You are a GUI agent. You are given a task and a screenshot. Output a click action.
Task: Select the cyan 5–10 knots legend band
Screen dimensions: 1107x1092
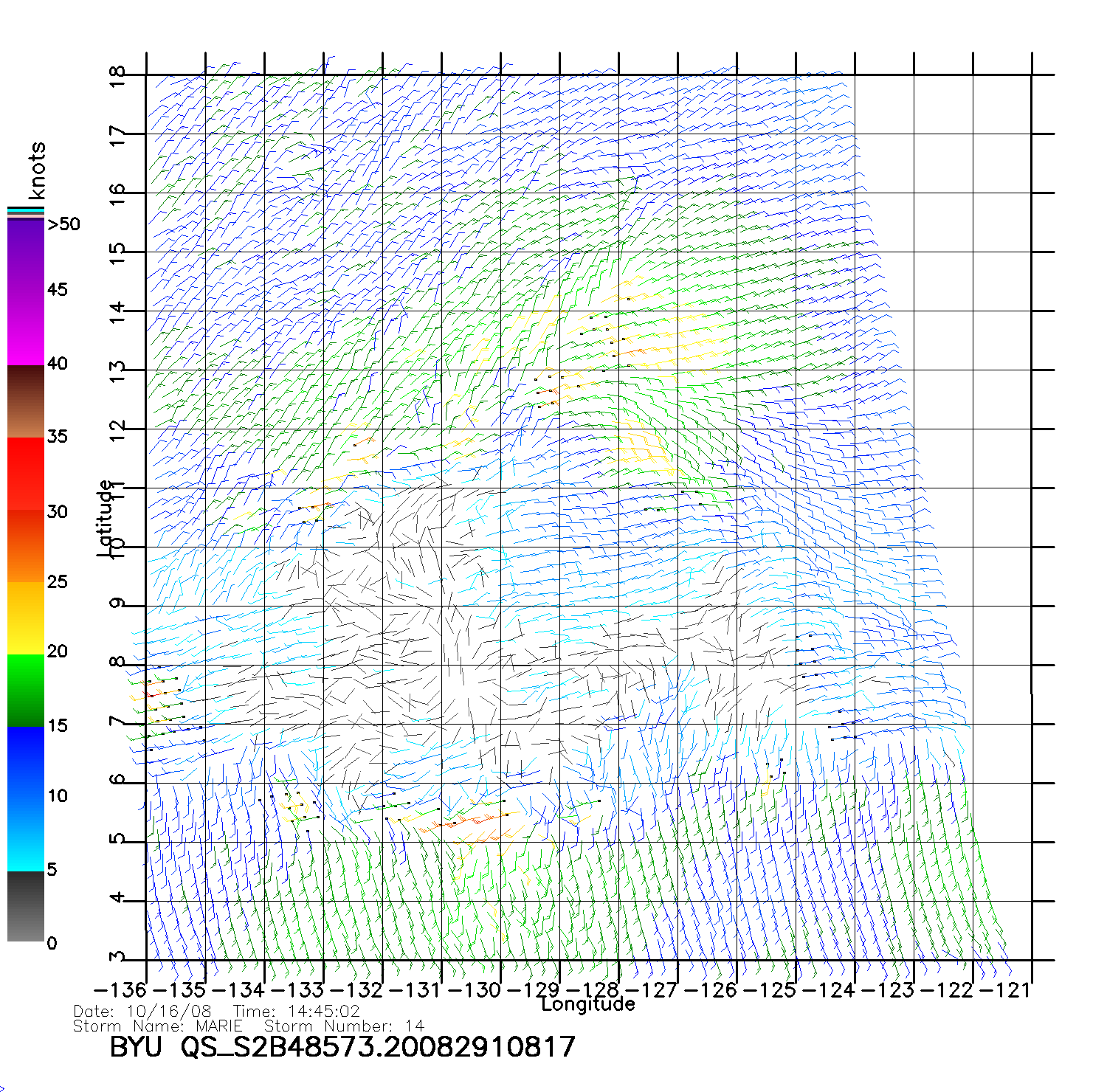click(25, 834)
